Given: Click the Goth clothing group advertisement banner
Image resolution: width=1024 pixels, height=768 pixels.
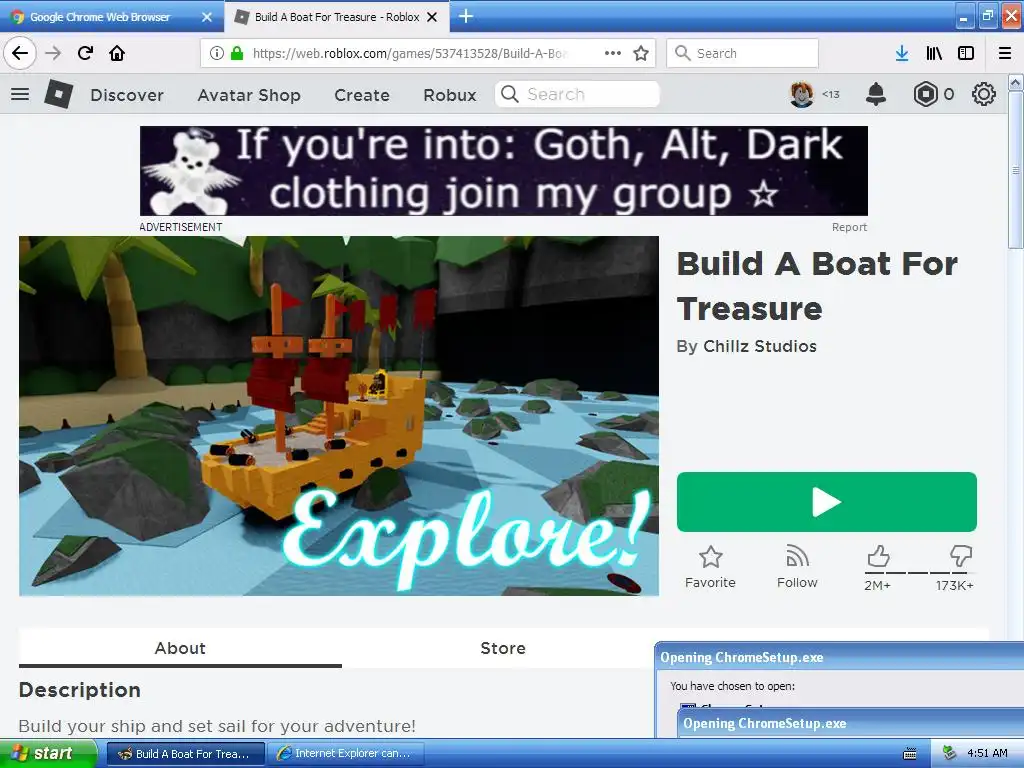Looking at the screenshot, I should click(x=504, y=171).
